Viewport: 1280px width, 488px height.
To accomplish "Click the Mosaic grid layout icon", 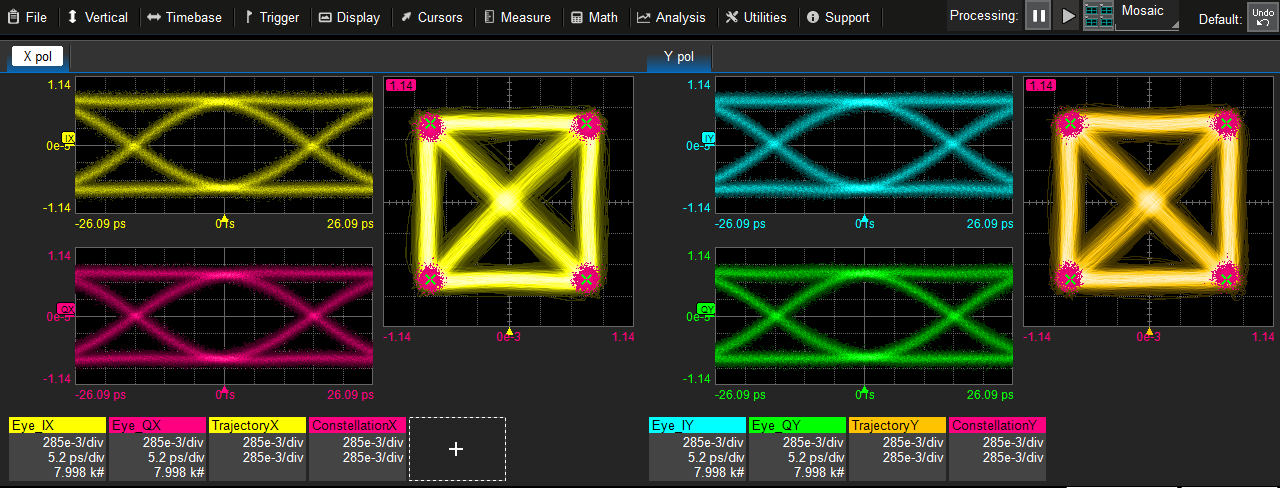I will click(1098, 16).
